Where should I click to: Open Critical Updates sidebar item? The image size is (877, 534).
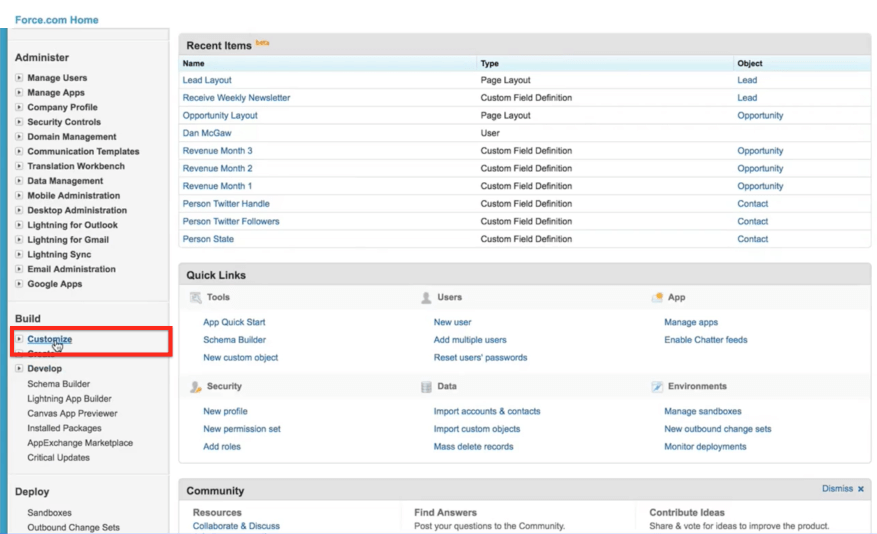click(58, 457)
